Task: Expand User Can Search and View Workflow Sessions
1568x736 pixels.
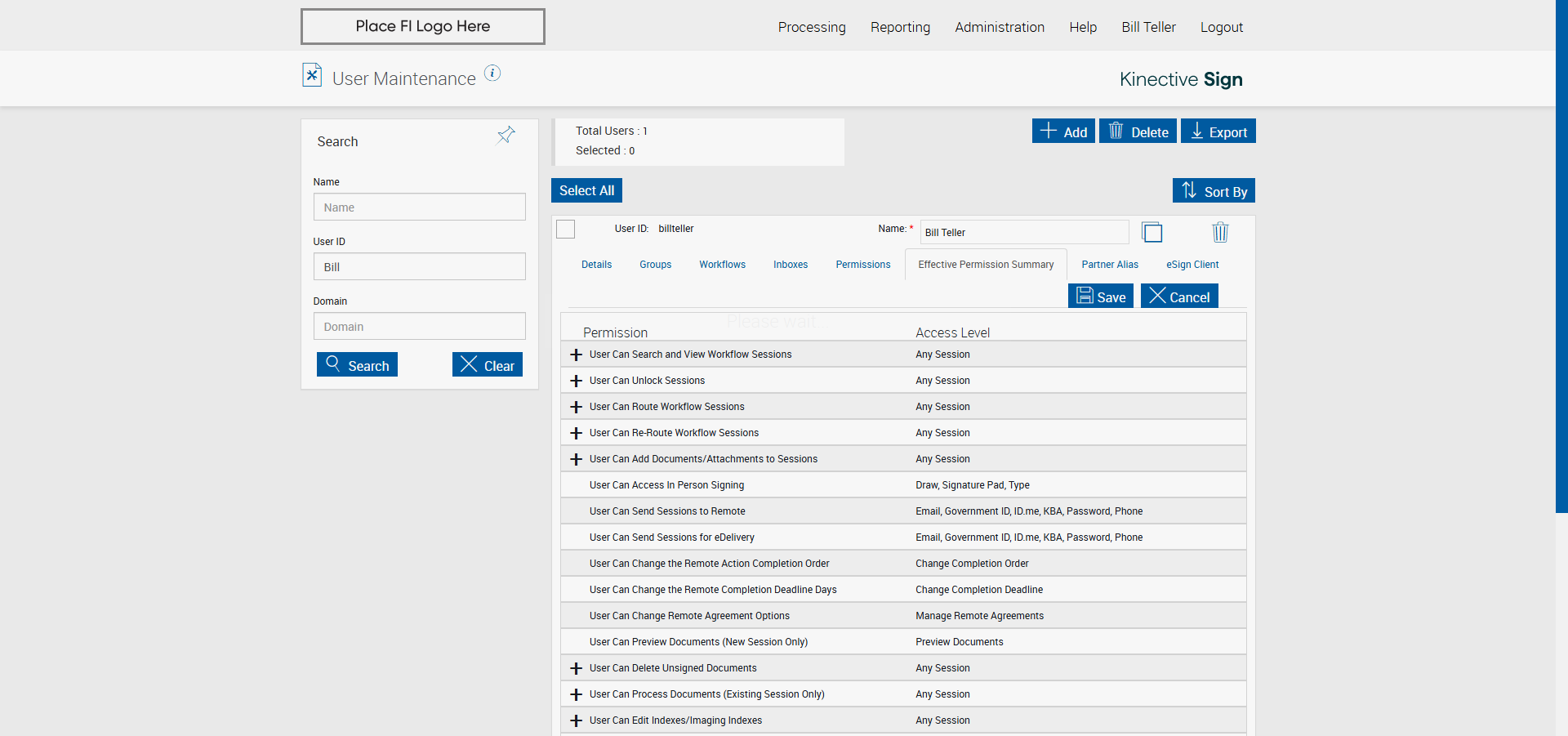Action: point(577,355)
